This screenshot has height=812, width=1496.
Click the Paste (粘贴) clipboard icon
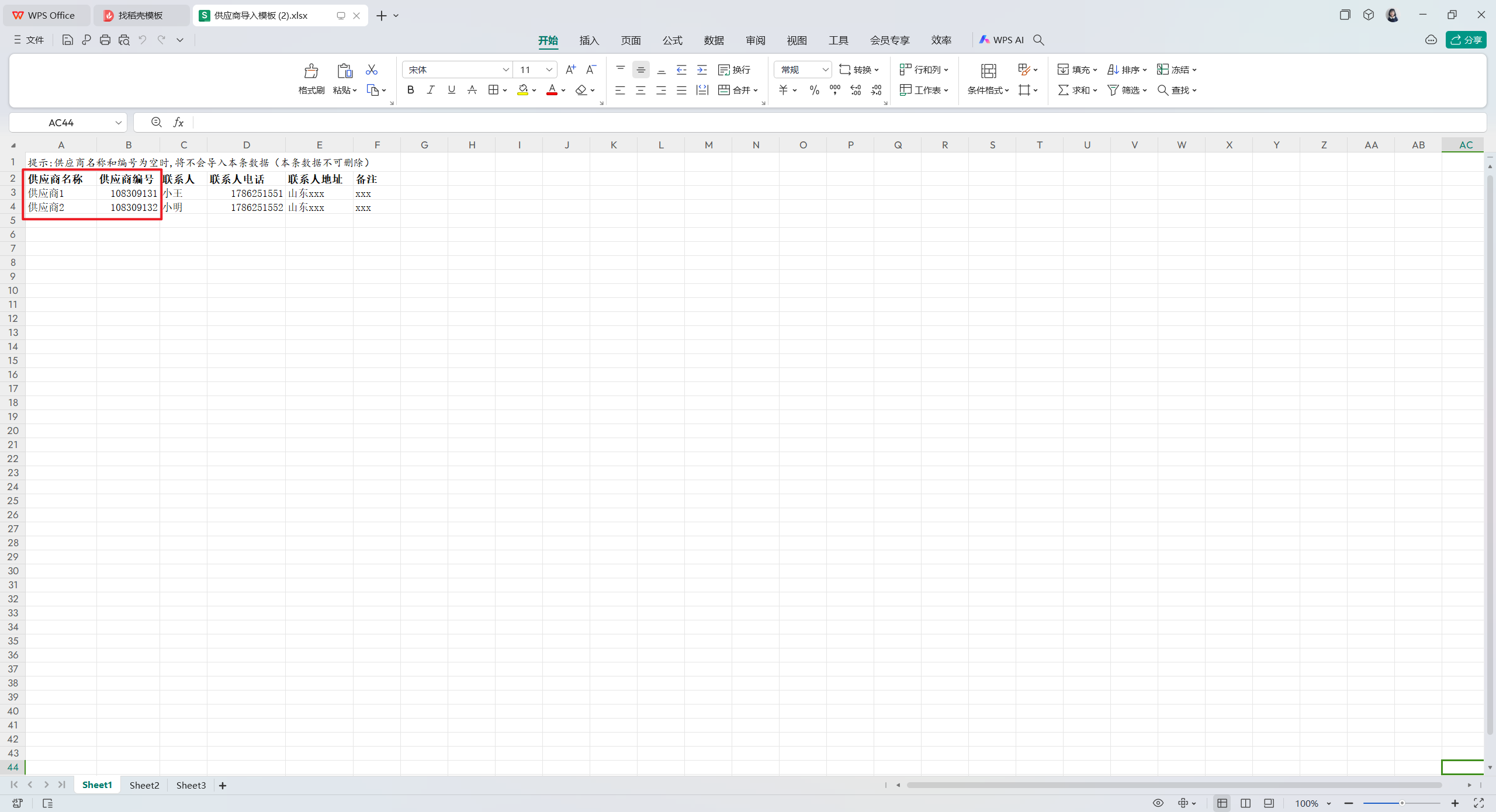pos(345,71)
